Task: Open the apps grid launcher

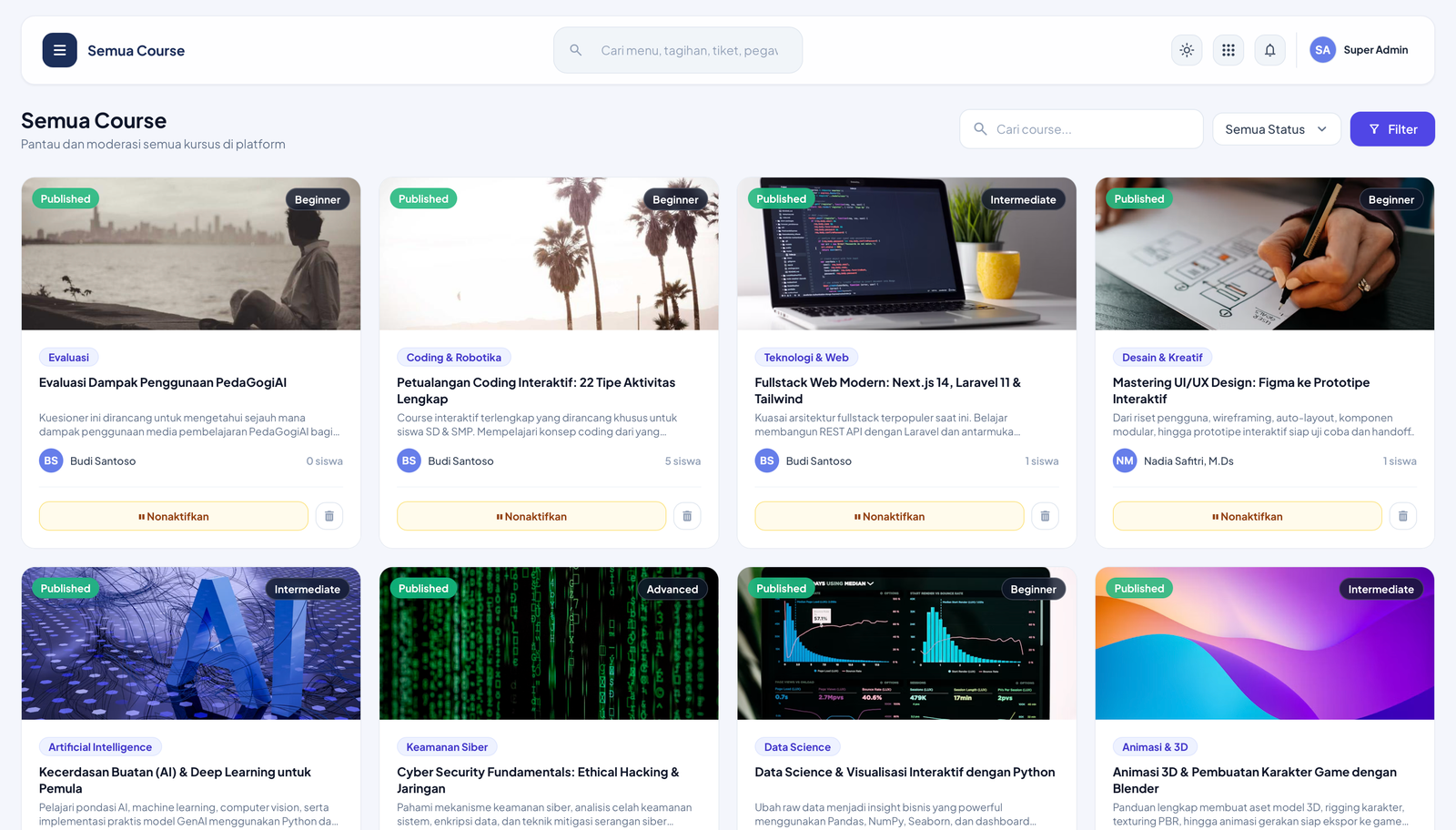Action: pyautogui.click(x=1228, y=50)
